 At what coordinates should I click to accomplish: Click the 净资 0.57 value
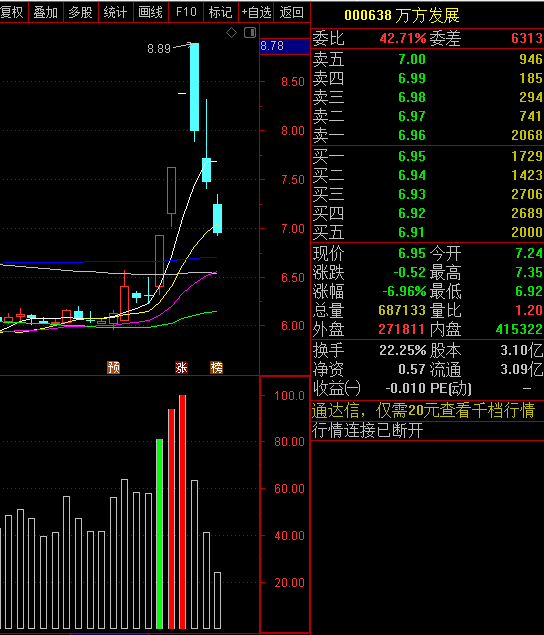pos(412,369)
